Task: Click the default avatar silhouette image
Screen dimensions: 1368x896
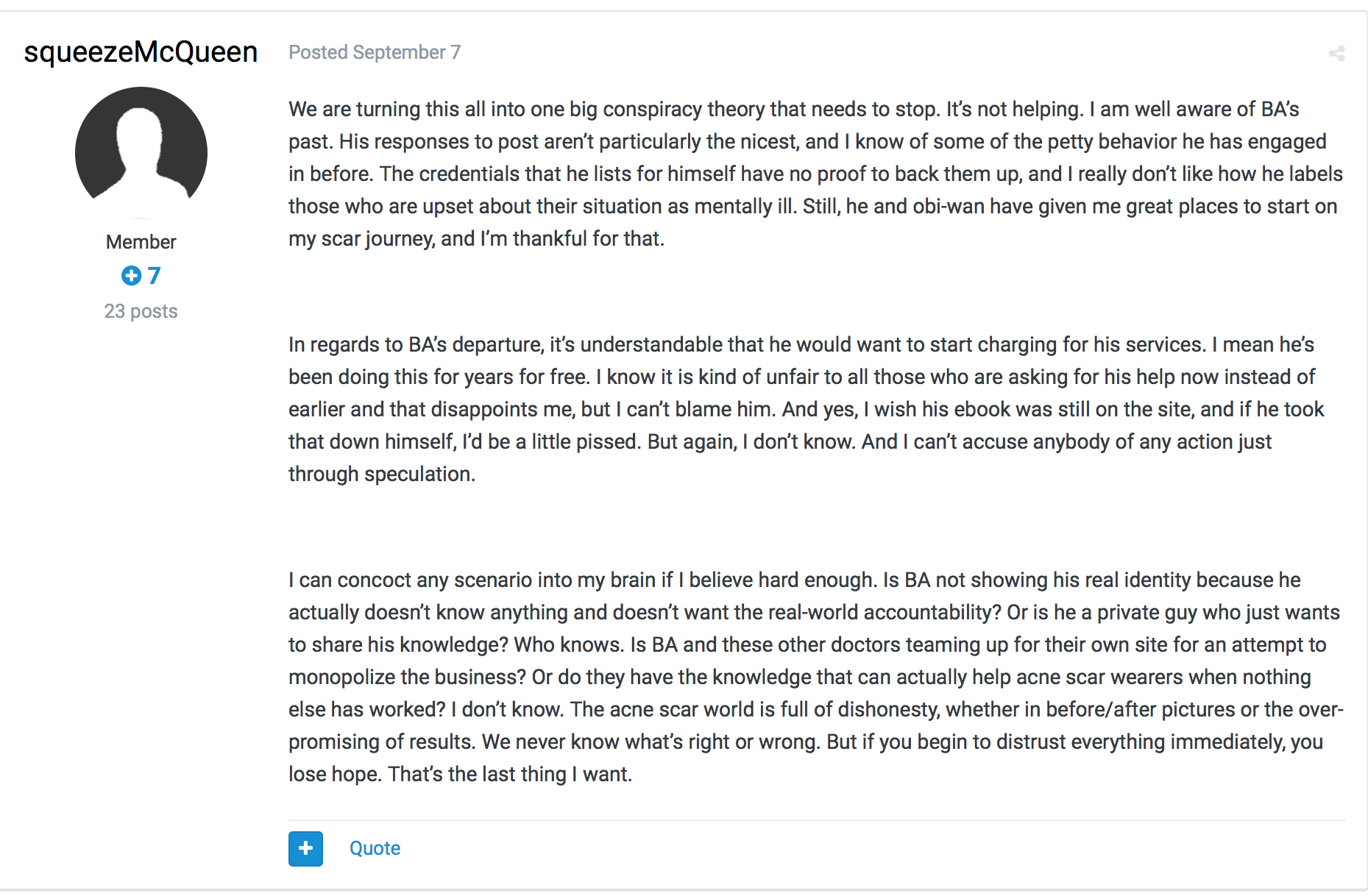Action: [x=141, y=152]
